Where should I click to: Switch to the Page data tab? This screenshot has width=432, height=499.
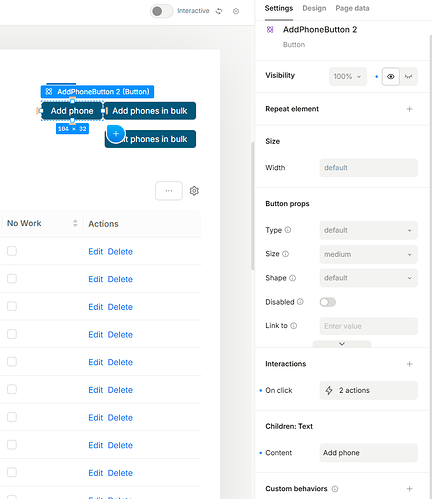pos(352,8)
